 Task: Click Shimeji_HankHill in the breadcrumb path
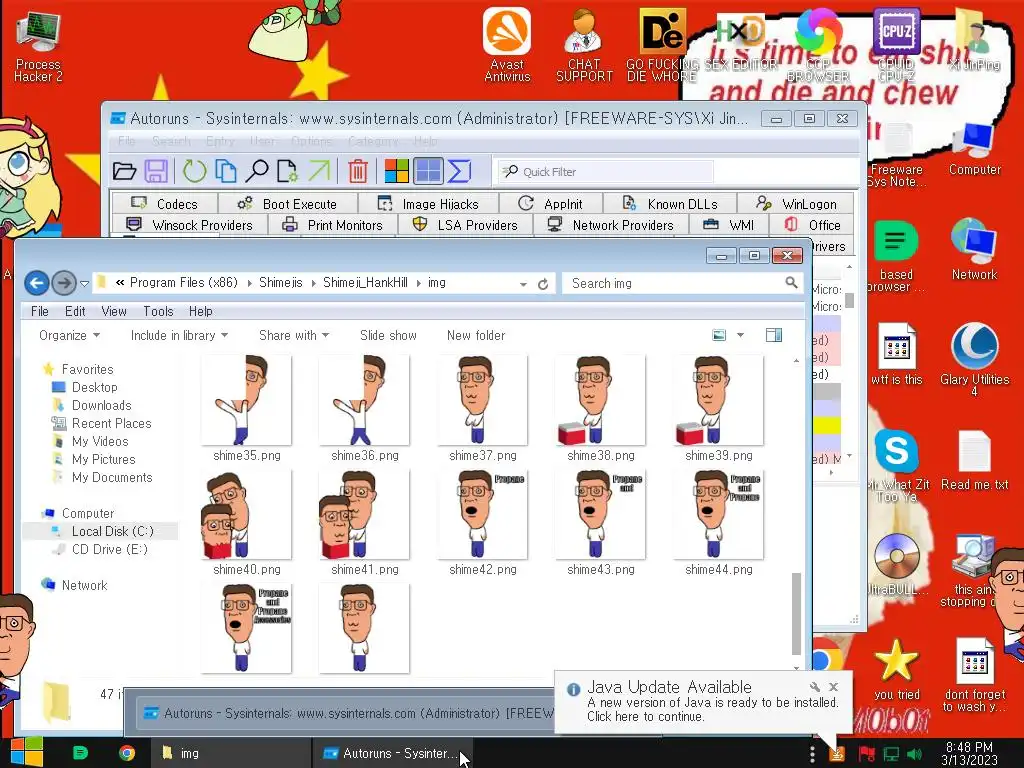pyautogui.click(x=365, y=282)
